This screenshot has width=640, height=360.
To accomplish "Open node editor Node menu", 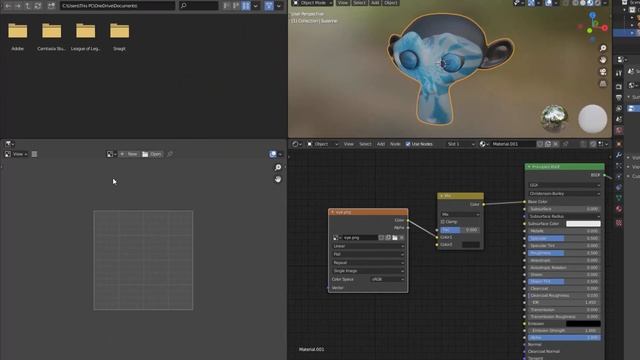I will click(395, 144).
